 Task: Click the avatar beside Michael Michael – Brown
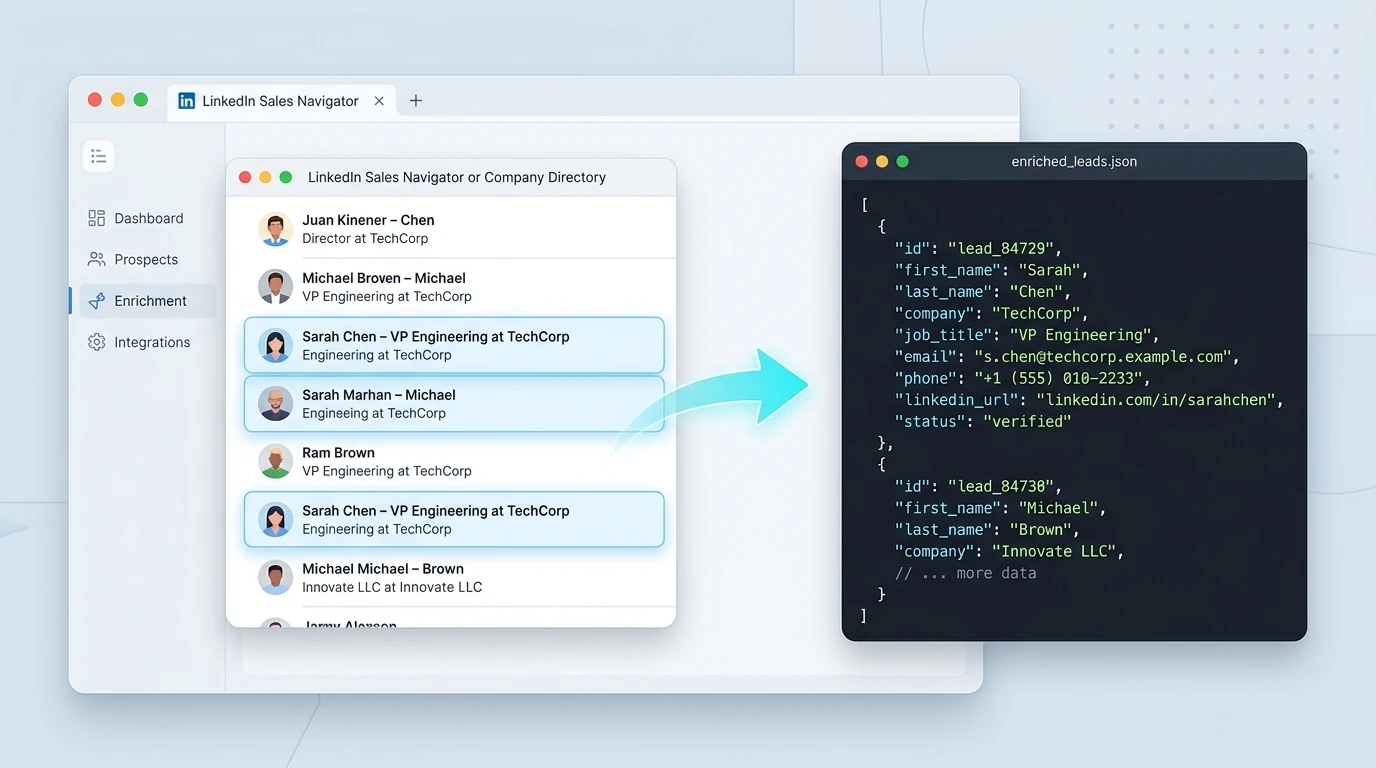coord(275,577)
